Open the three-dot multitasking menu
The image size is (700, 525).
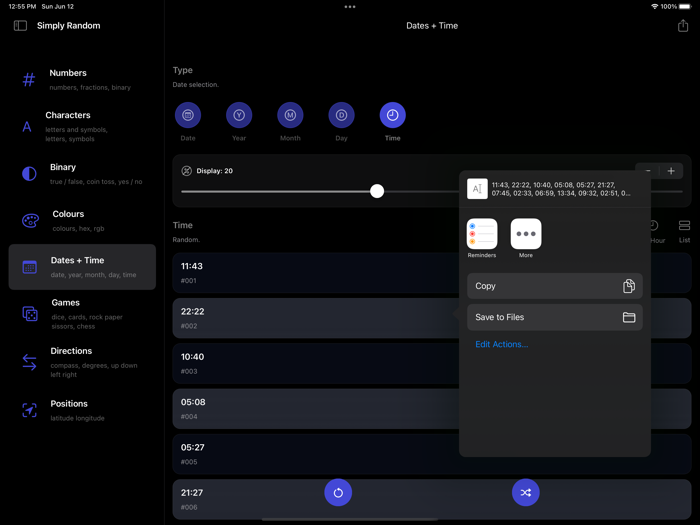click(x=350, y=7)
